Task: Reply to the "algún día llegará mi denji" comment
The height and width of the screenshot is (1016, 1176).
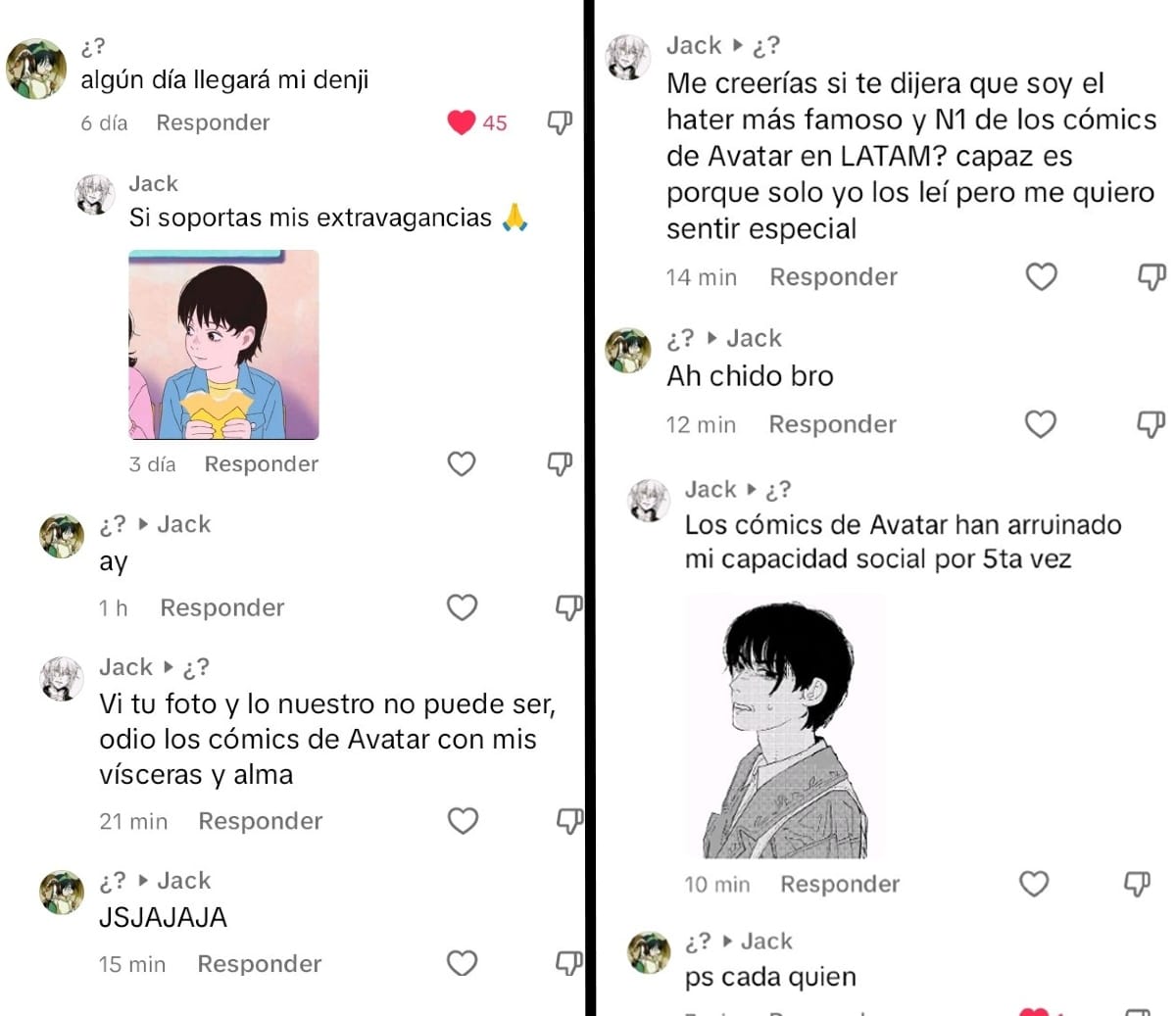Action: (213, 122)
